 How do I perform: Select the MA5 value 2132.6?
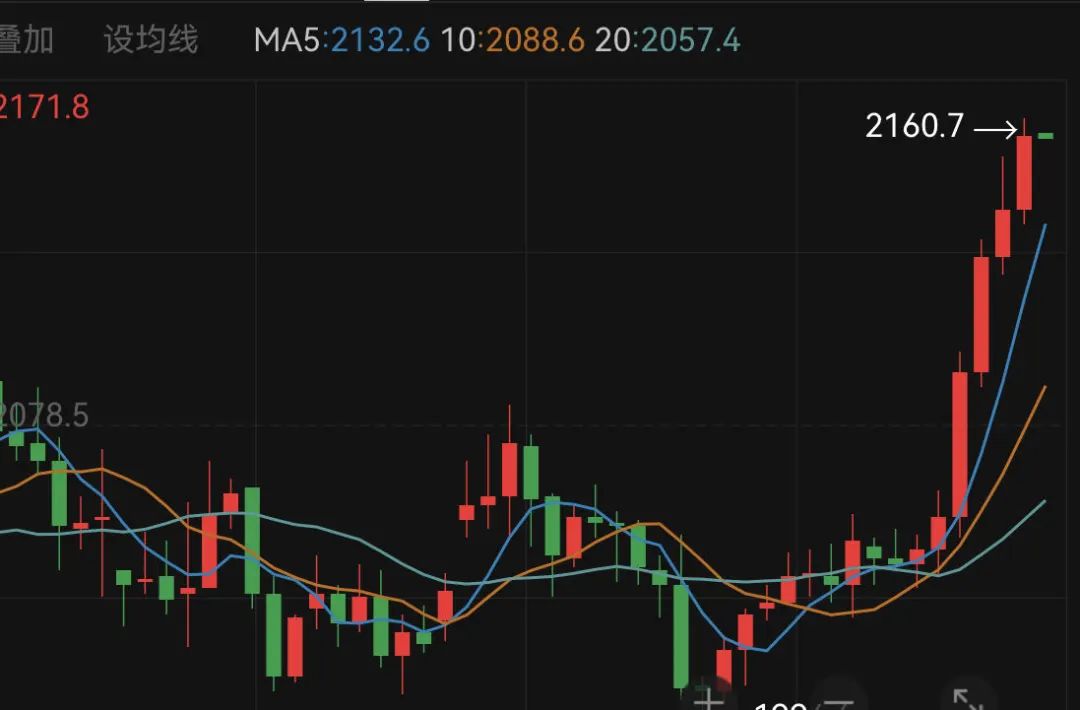380,40
